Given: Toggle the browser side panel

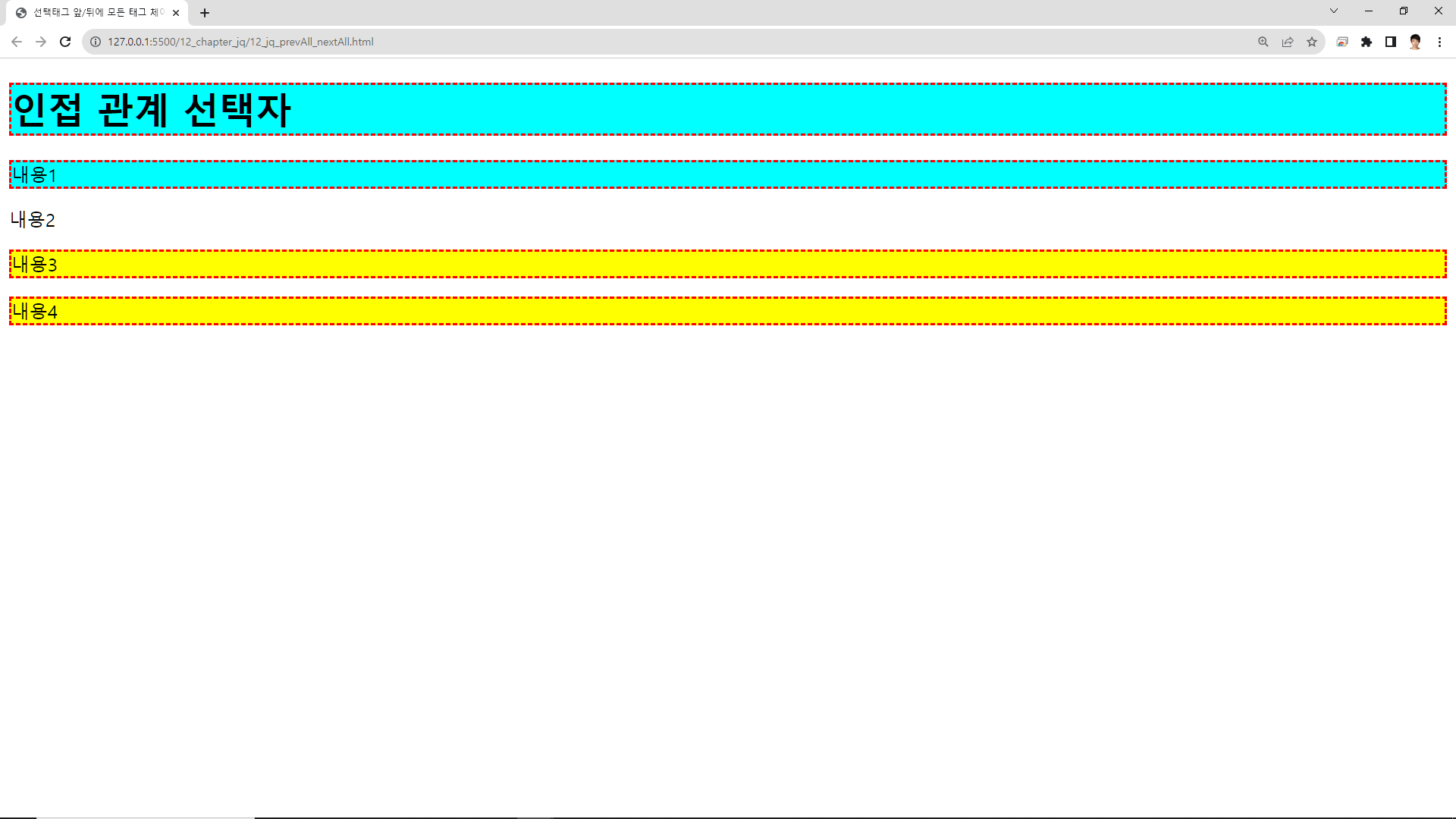Looking at the screenshot, I should (x=1391, y=42).
